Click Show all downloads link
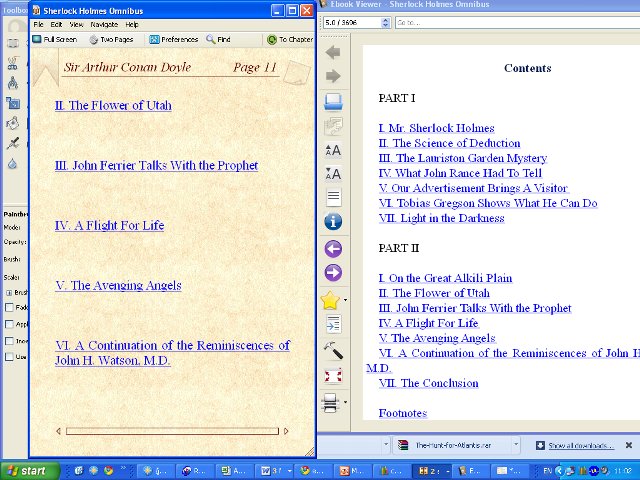640x480 pixels. tap(580, 445)
